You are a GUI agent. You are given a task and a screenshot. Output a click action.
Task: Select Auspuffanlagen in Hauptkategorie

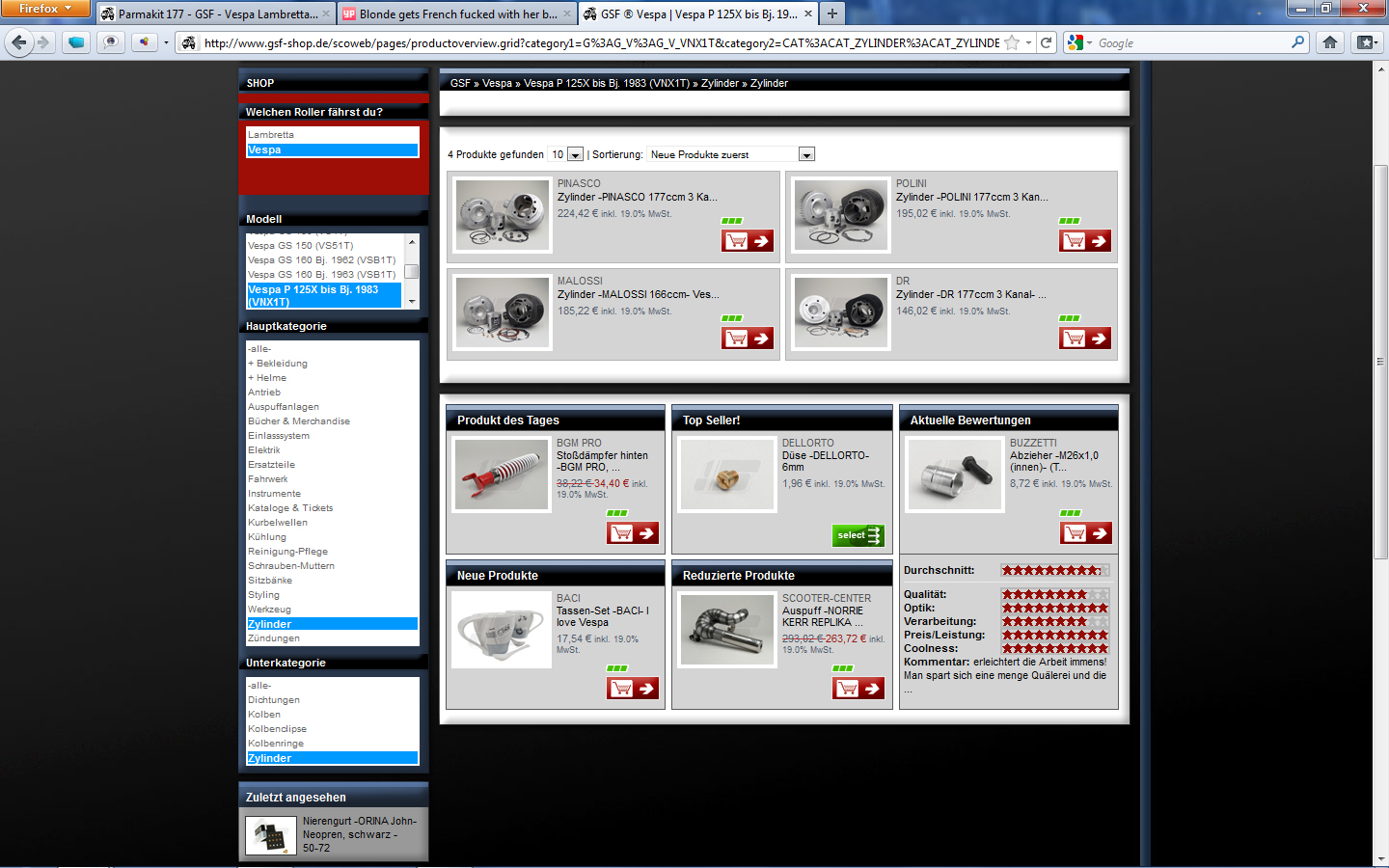pos(284,407)
